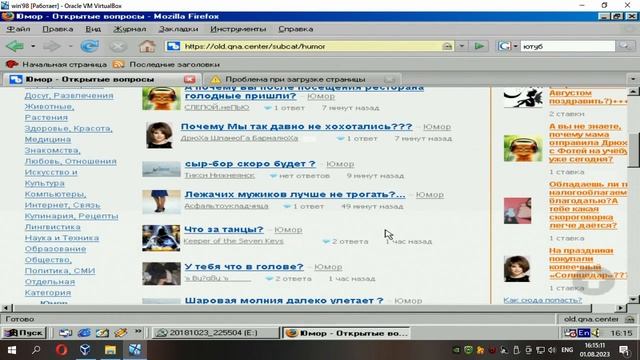This screenshot has height=360, width=640.
Task: Open the Компьютеры, Интернет, Связь category
Action: coord(62,200)
